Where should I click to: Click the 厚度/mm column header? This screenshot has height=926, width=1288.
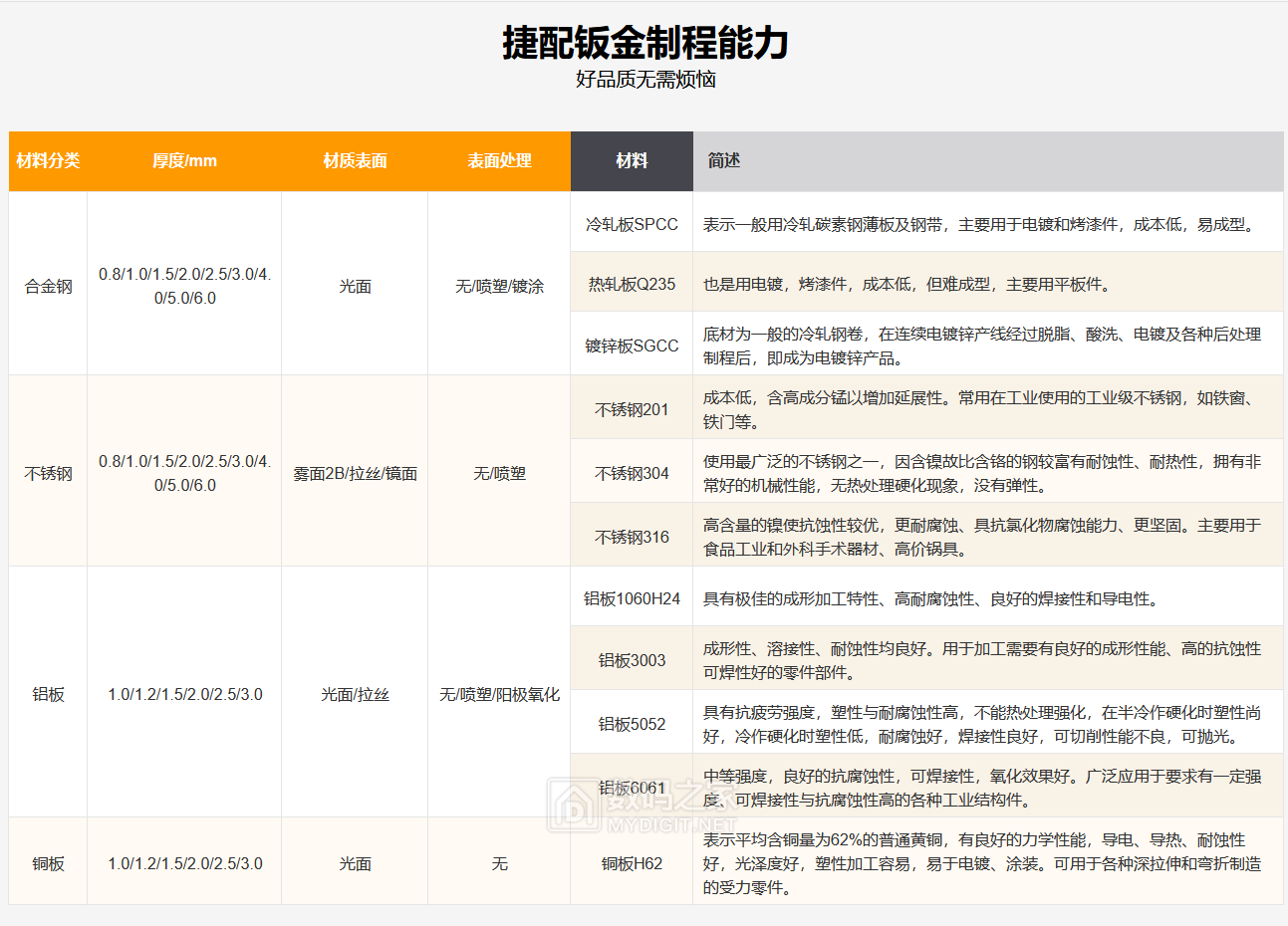pyautogui.click(x=184, y=160)
